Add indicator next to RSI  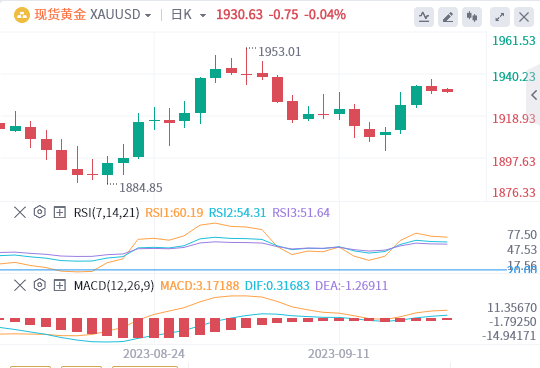click(60, 212)
